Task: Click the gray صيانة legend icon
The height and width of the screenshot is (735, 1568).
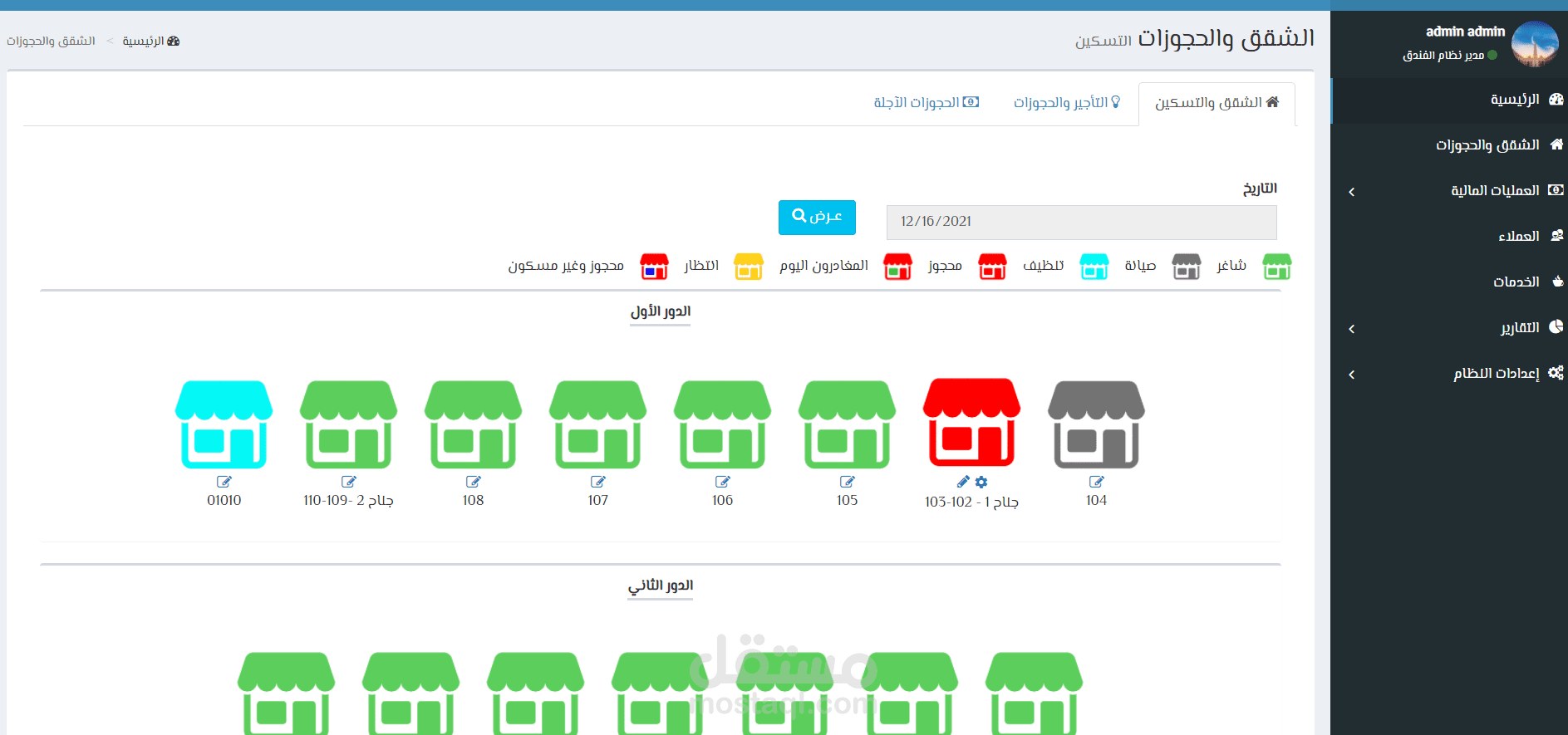Action: click(x=1186, y=267)
